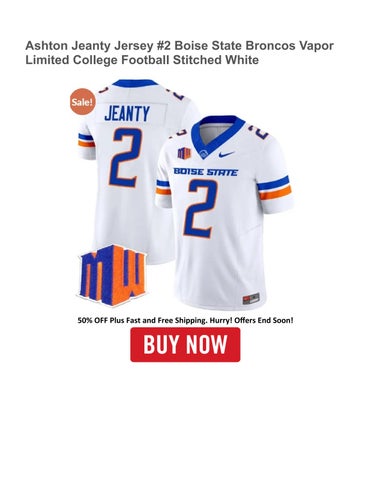371x480 pixels.
Task: Click the orange sleeve stripe on right sleeve
Action: click(x=275, y=193)
